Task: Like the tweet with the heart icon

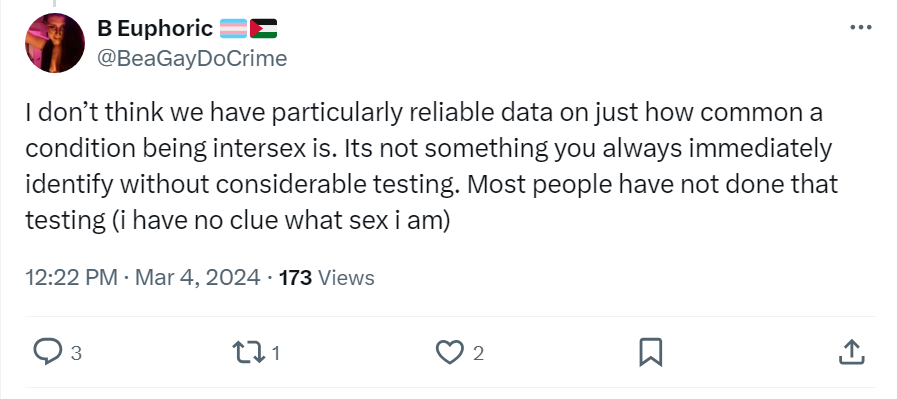Action: [x=450, y=352]
